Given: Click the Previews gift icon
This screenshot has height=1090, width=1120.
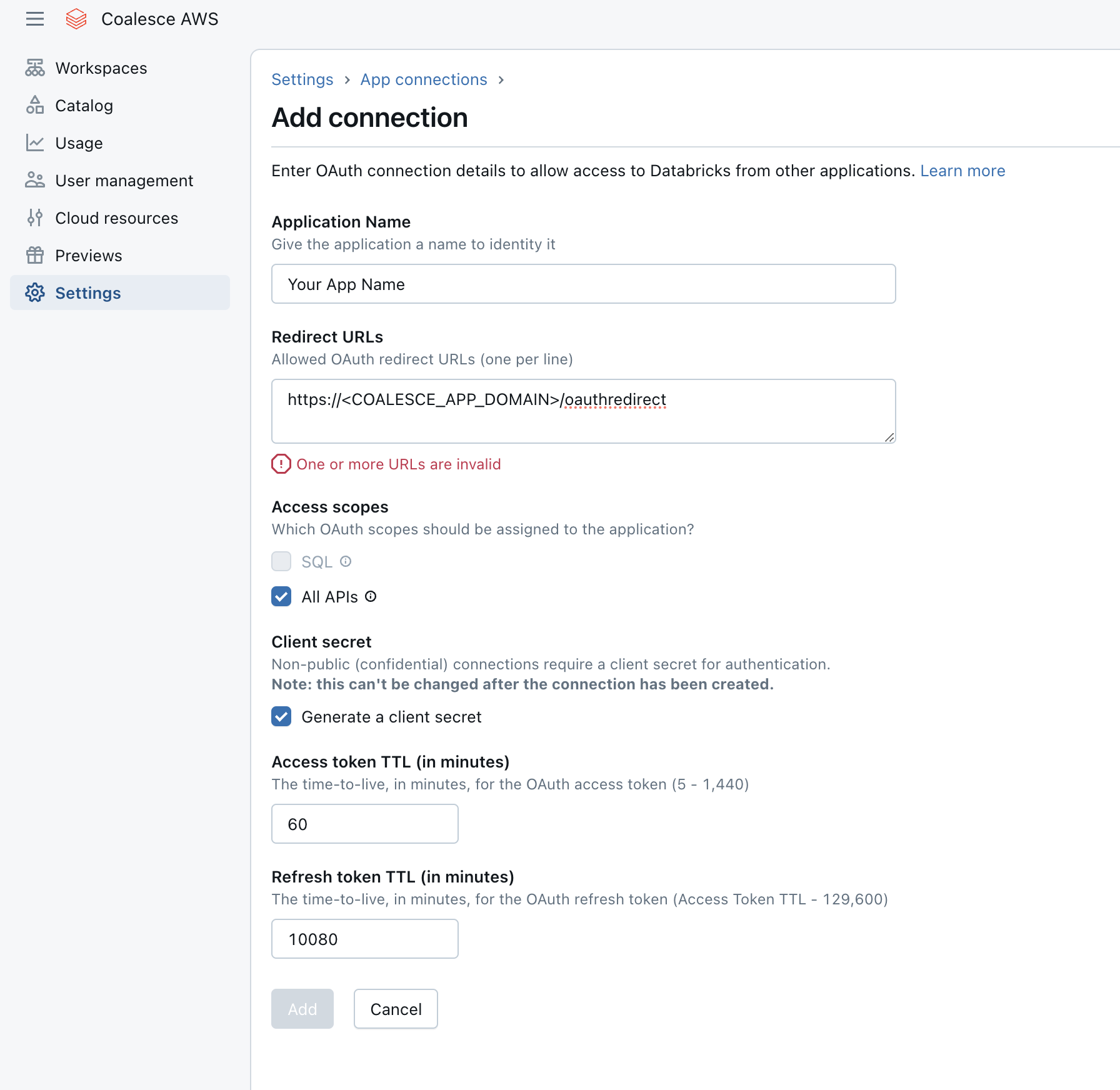Looking at the screenshot, I should pos(35,255).
